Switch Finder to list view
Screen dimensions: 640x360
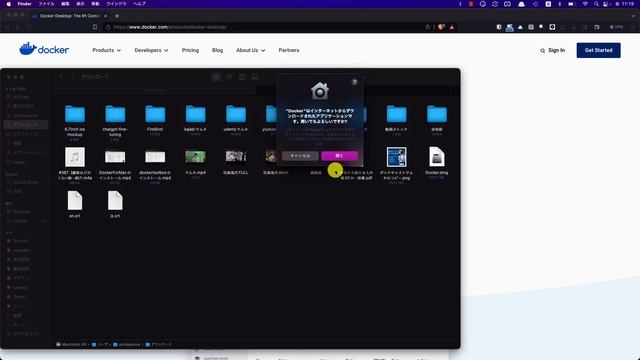[x=229, y=77]
